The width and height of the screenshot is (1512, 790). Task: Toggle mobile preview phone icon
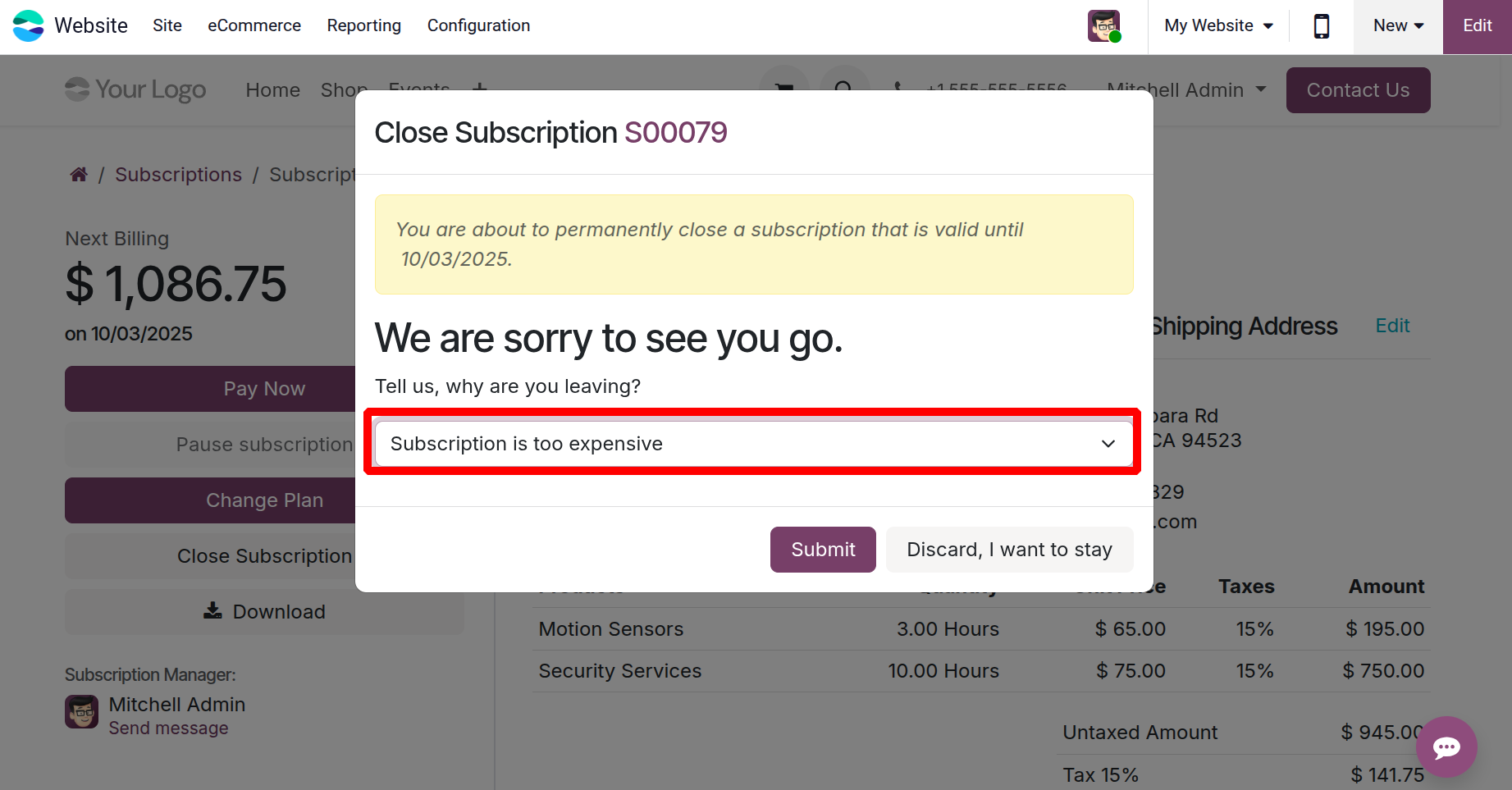click(1321, 26)
